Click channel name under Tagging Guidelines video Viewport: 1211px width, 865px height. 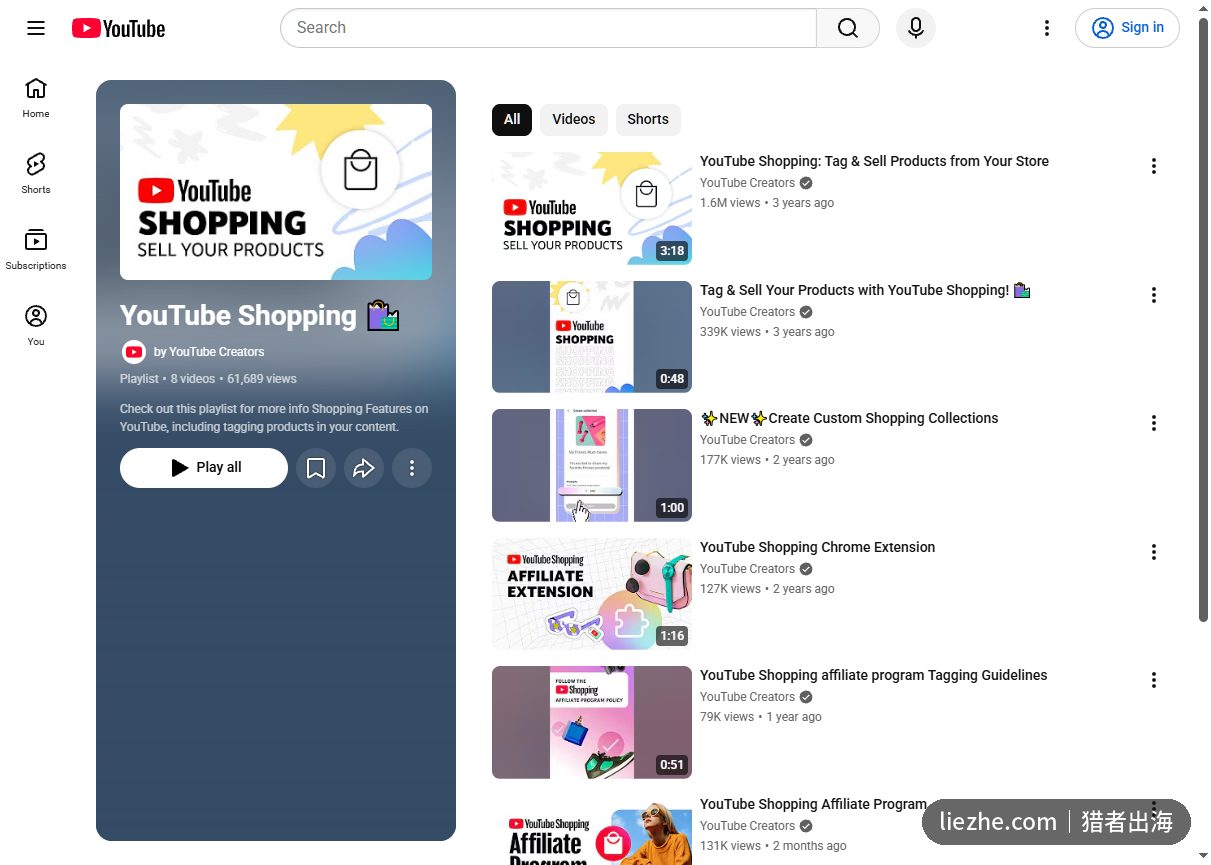pos(747,697)
